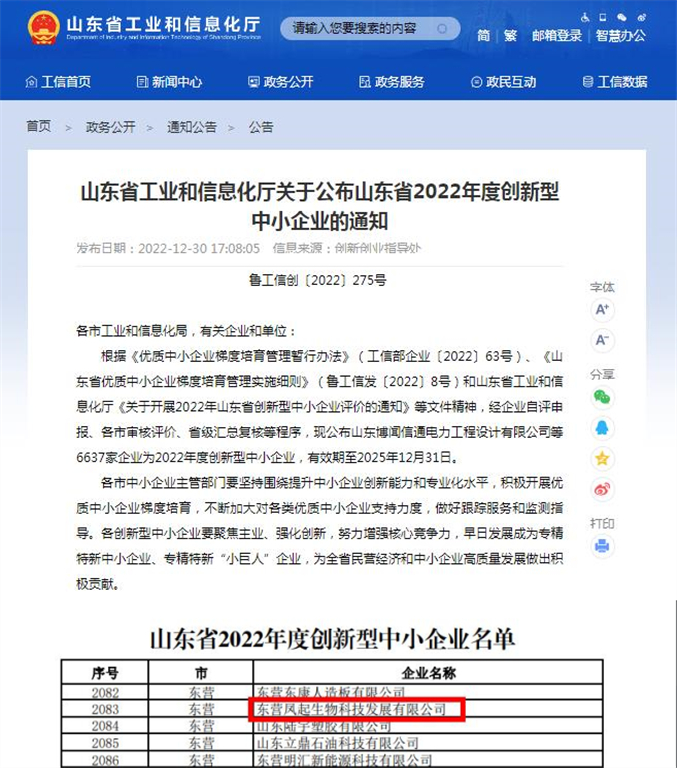Open 政民互动 navigation menu
This screenshot has width=677, height=768.
tap(504, 82)
